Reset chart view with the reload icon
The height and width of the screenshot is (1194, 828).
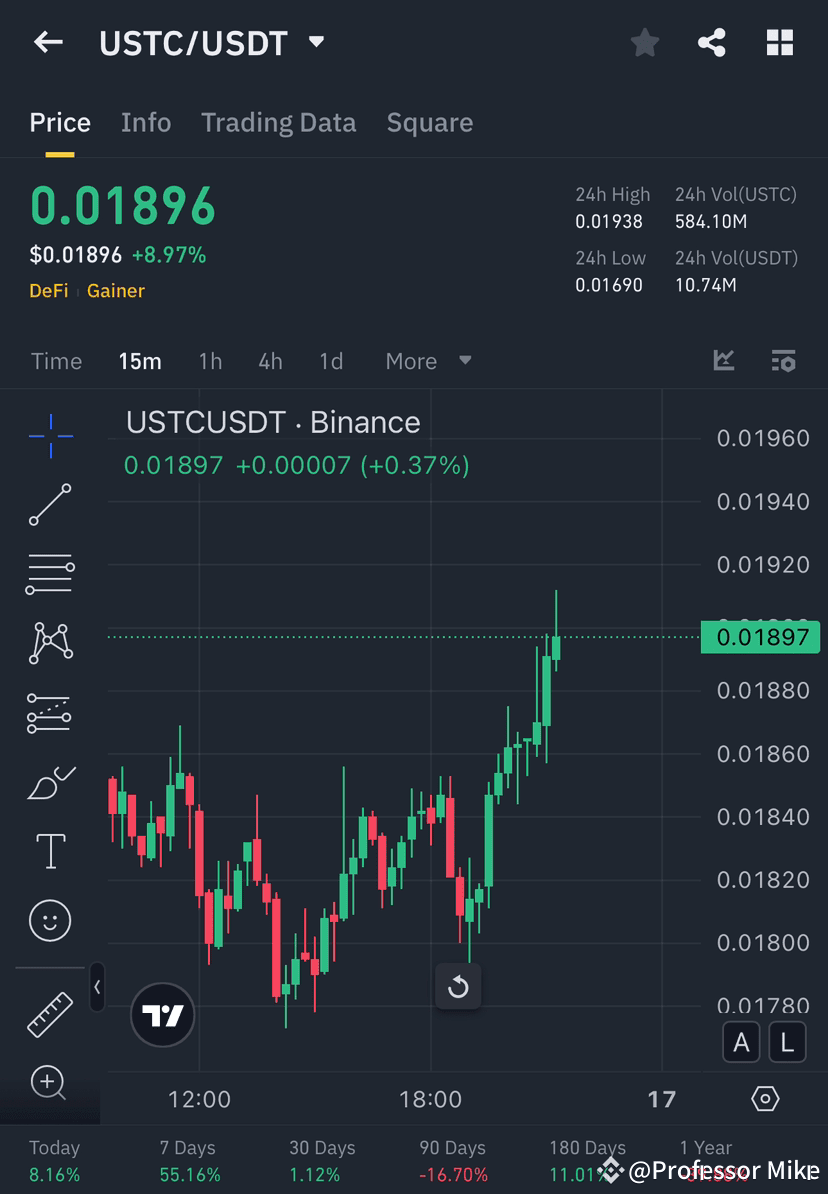click(458, 987)
